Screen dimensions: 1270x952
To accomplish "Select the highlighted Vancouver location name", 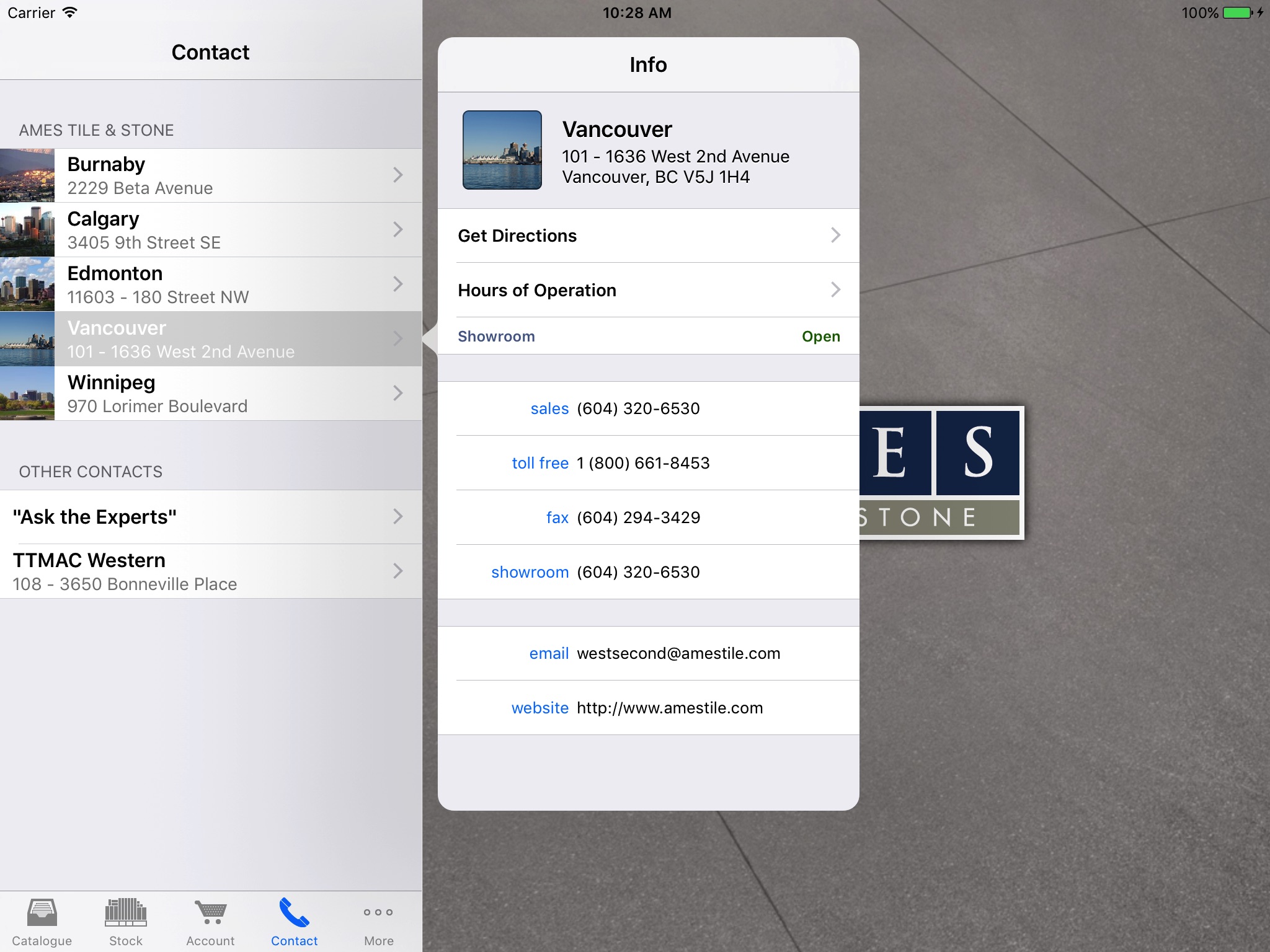I will pos(117,328).
